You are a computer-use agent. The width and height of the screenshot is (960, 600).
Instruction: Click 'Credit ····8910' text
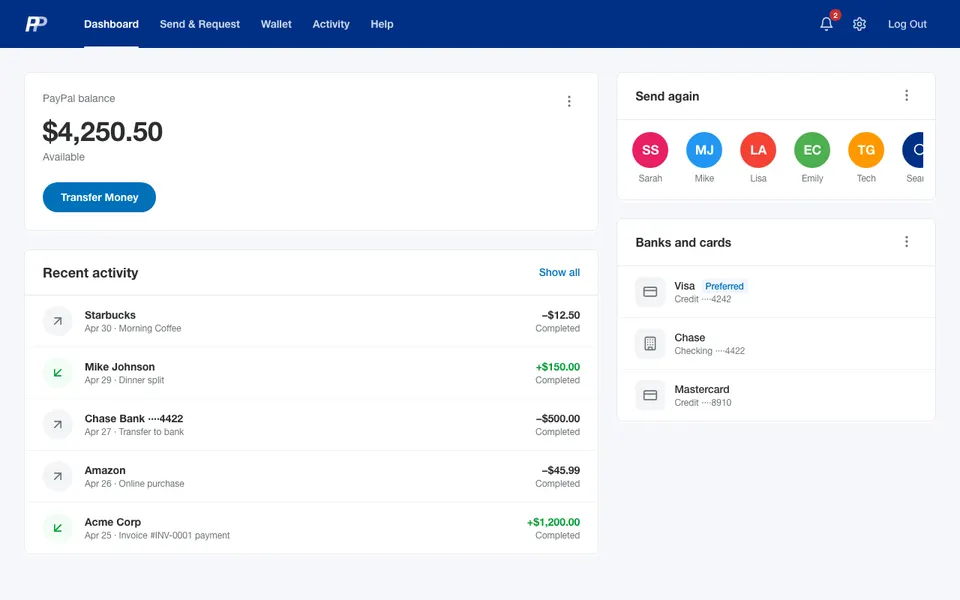point(703,402)
